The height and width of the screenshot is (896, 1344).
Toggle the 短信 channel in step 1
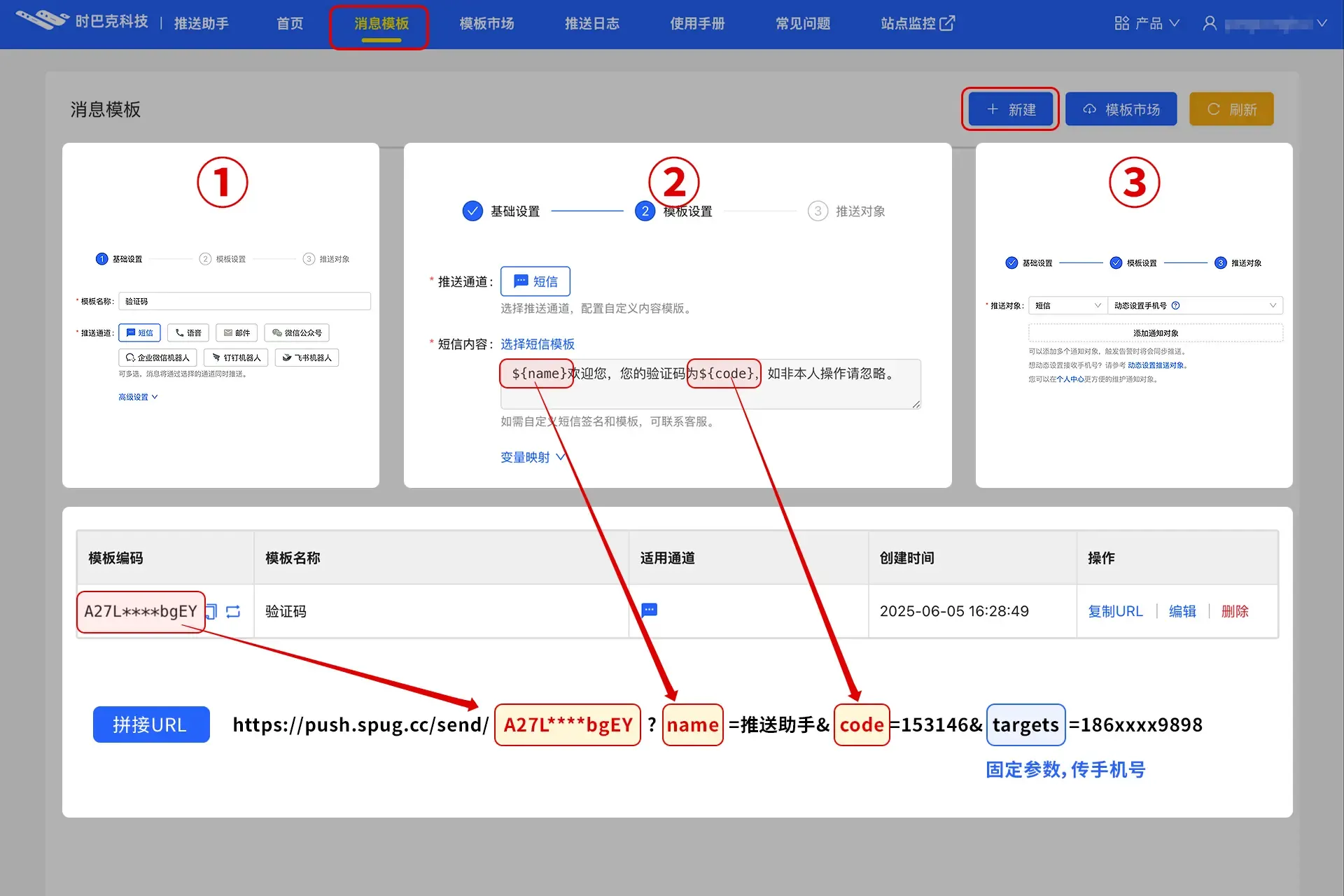click(140, 332)
